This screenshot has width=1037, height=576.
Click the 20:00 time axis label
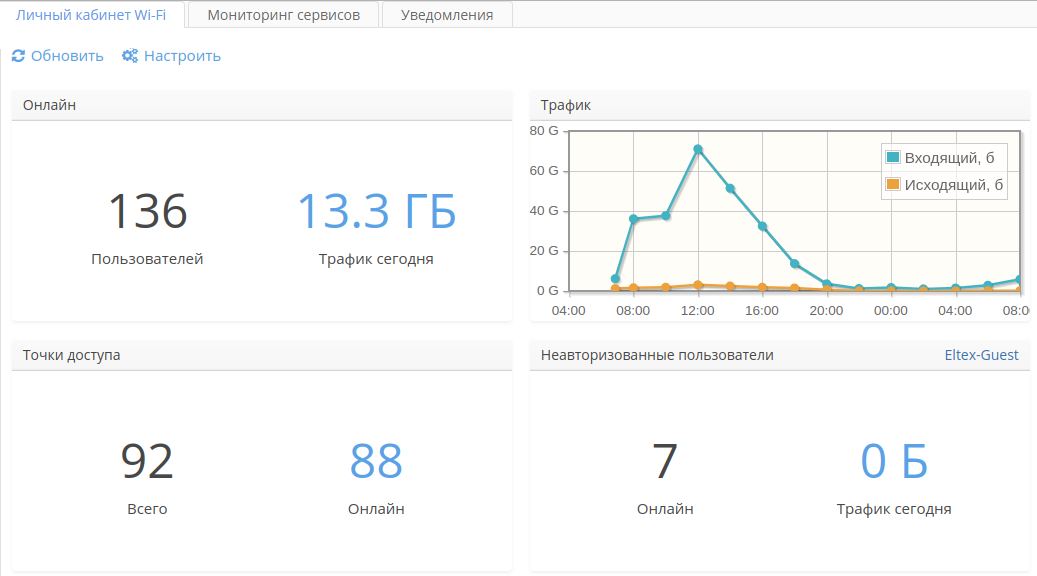pos(826,311)
